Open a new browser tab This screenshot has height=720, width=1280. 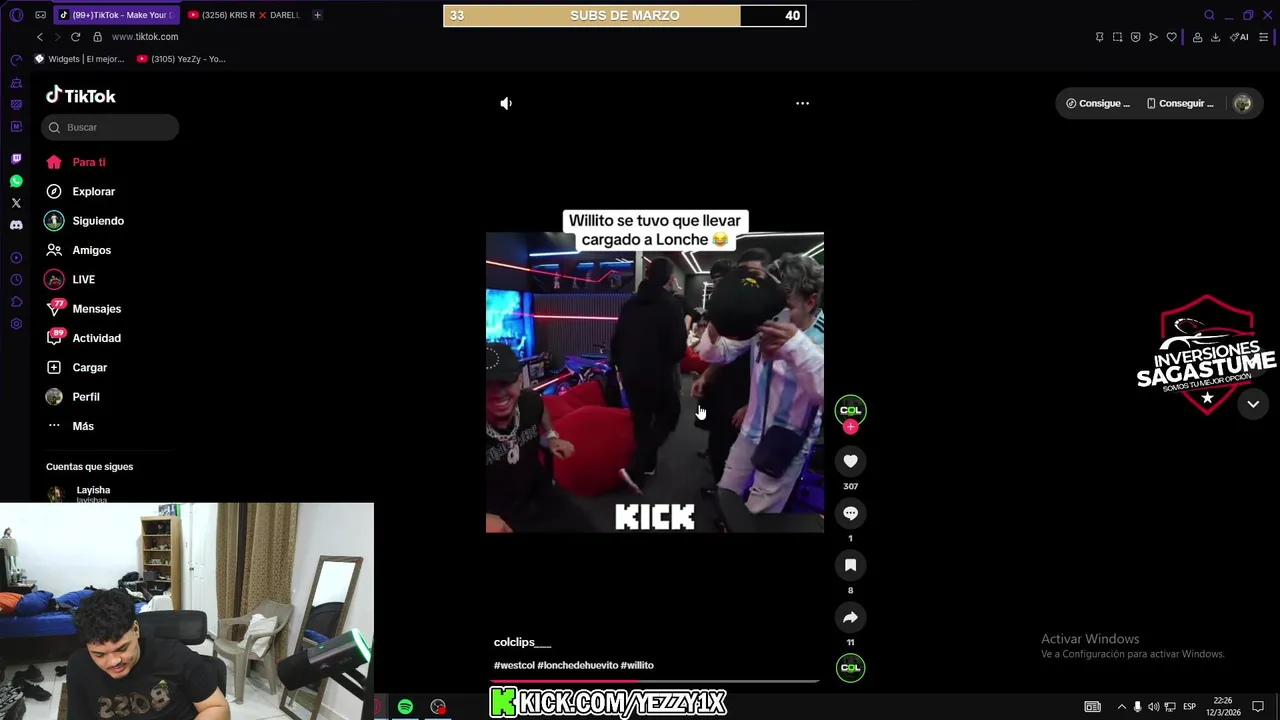pos(317,15)
